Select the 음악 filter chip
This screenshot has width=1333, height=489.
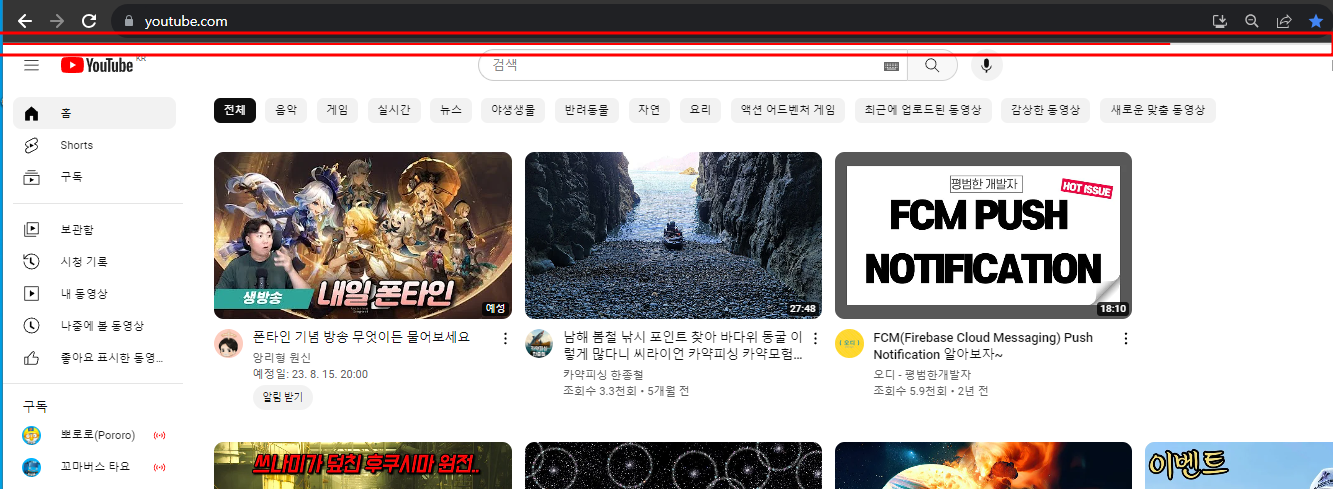(287, 110)
